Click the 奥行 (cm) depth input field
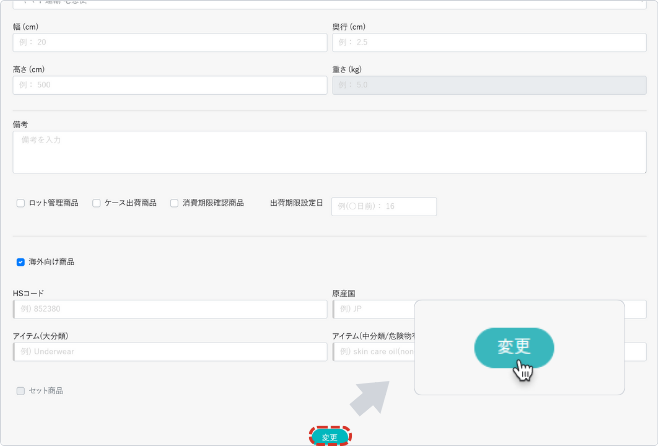 (489, 43)
